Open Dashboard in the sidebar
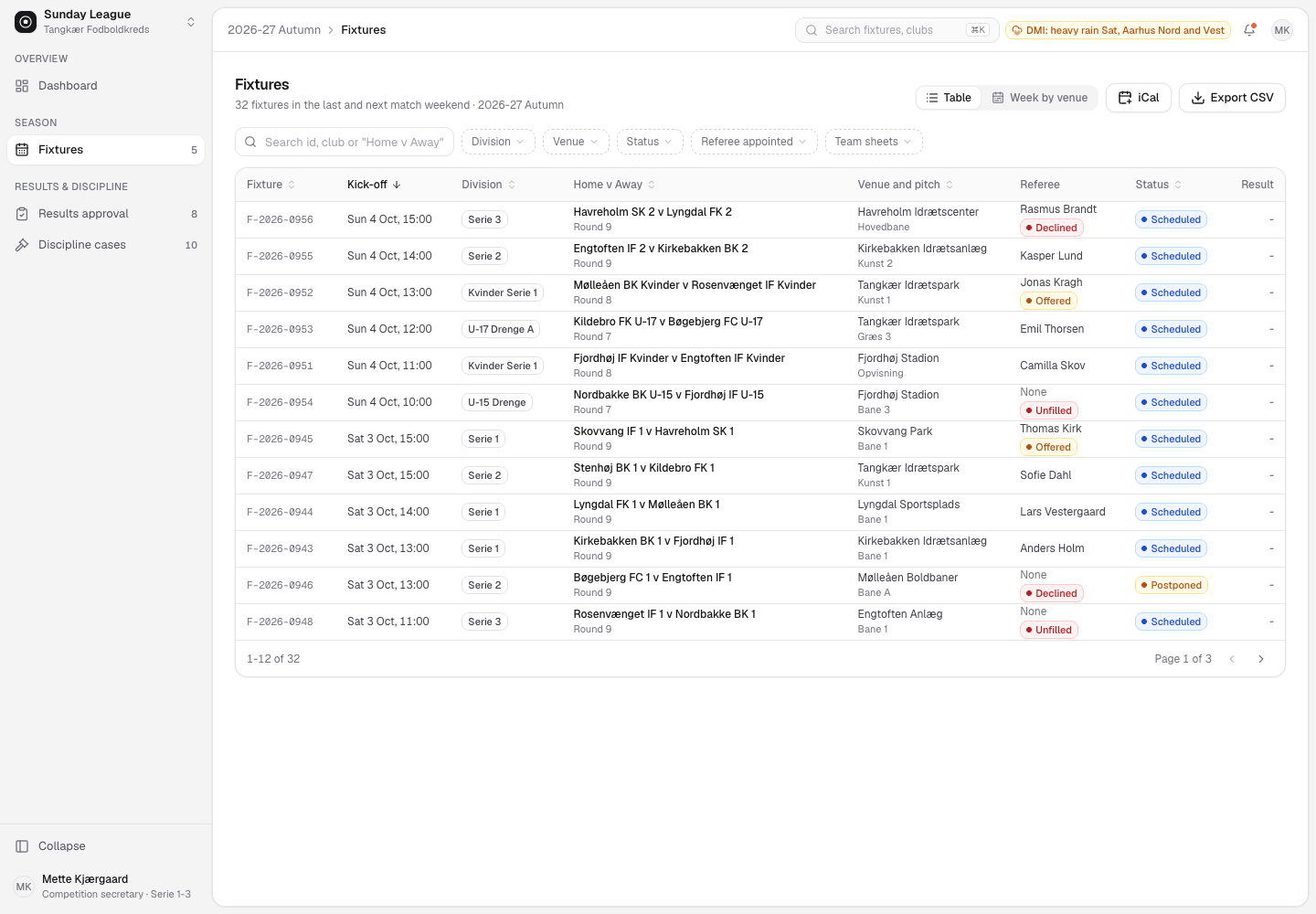The height and width of the screenshot is (914, 1316). pos(106,86)
